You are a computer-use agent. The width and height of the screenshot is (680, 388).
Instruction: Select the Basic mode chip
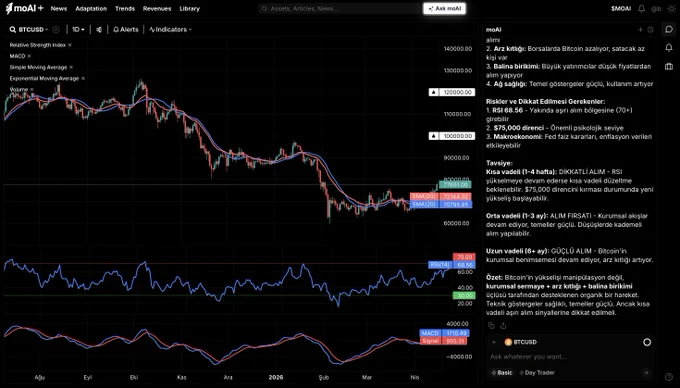coord(501,372)
